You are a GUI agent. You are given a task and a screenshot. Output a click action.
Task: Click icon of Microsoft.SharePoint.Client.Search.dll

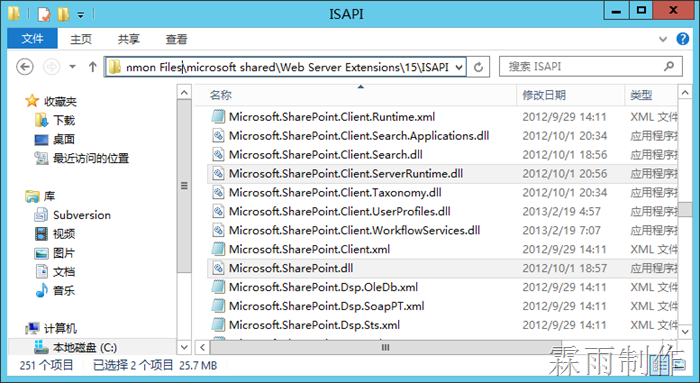tap(218, 154)
